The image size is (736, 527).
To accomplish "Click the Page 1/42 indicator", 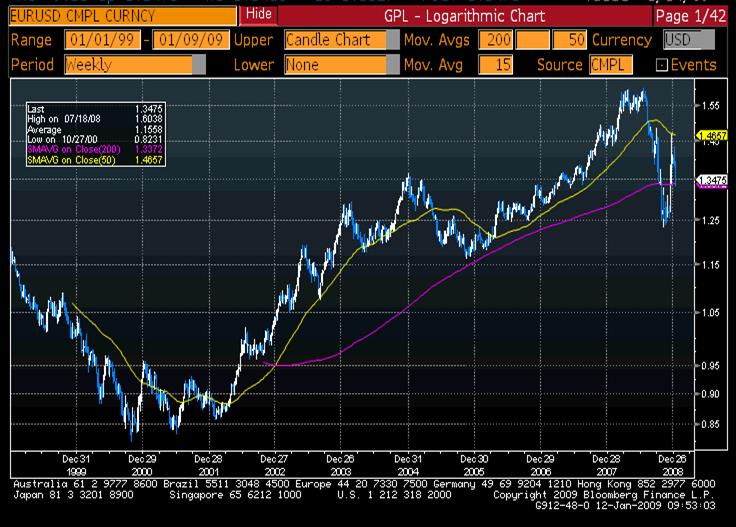I will (692, 16).
